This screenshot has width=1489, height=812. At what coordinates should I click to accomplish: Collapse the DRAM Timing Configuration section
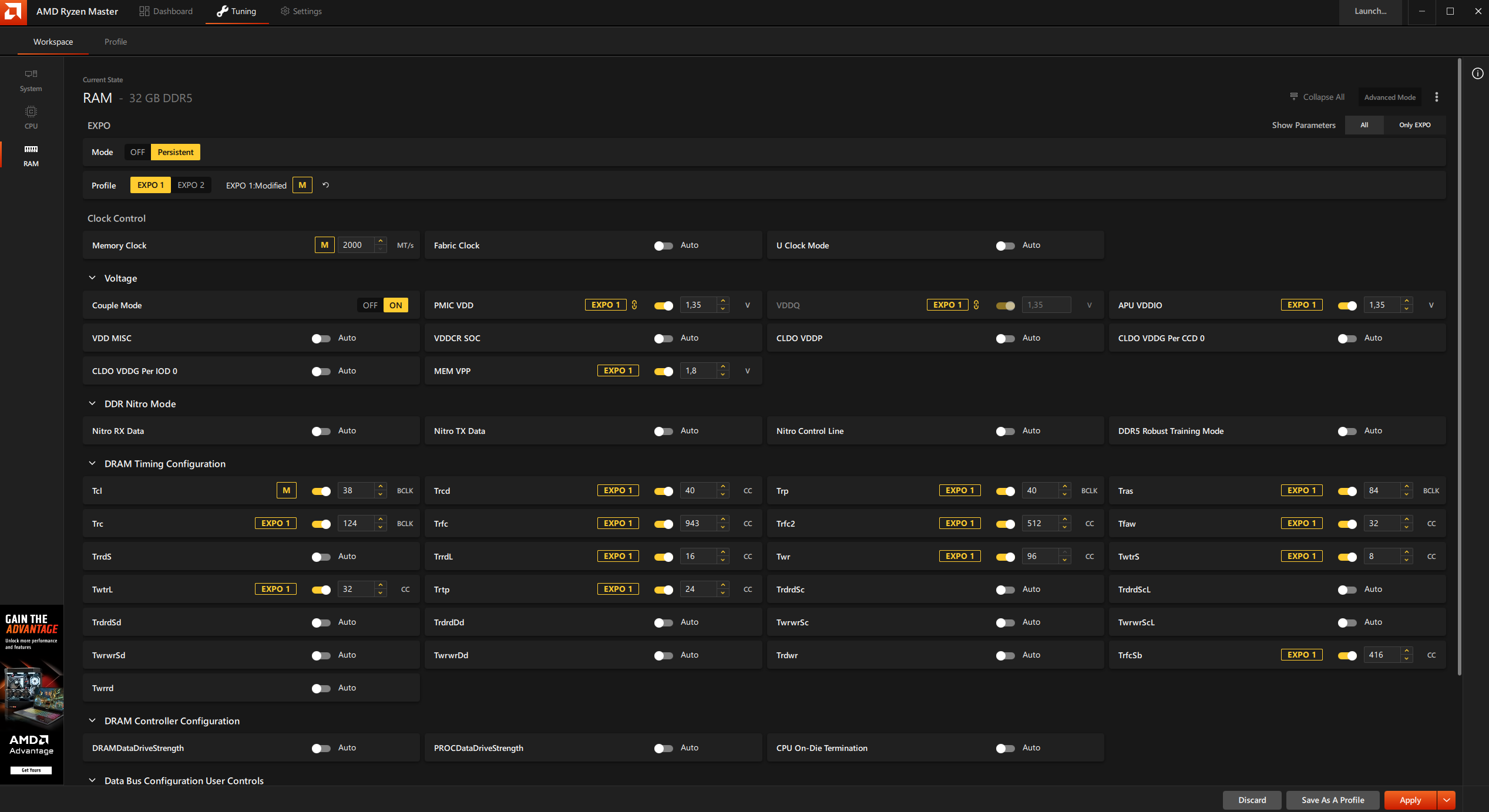(92, 463)
